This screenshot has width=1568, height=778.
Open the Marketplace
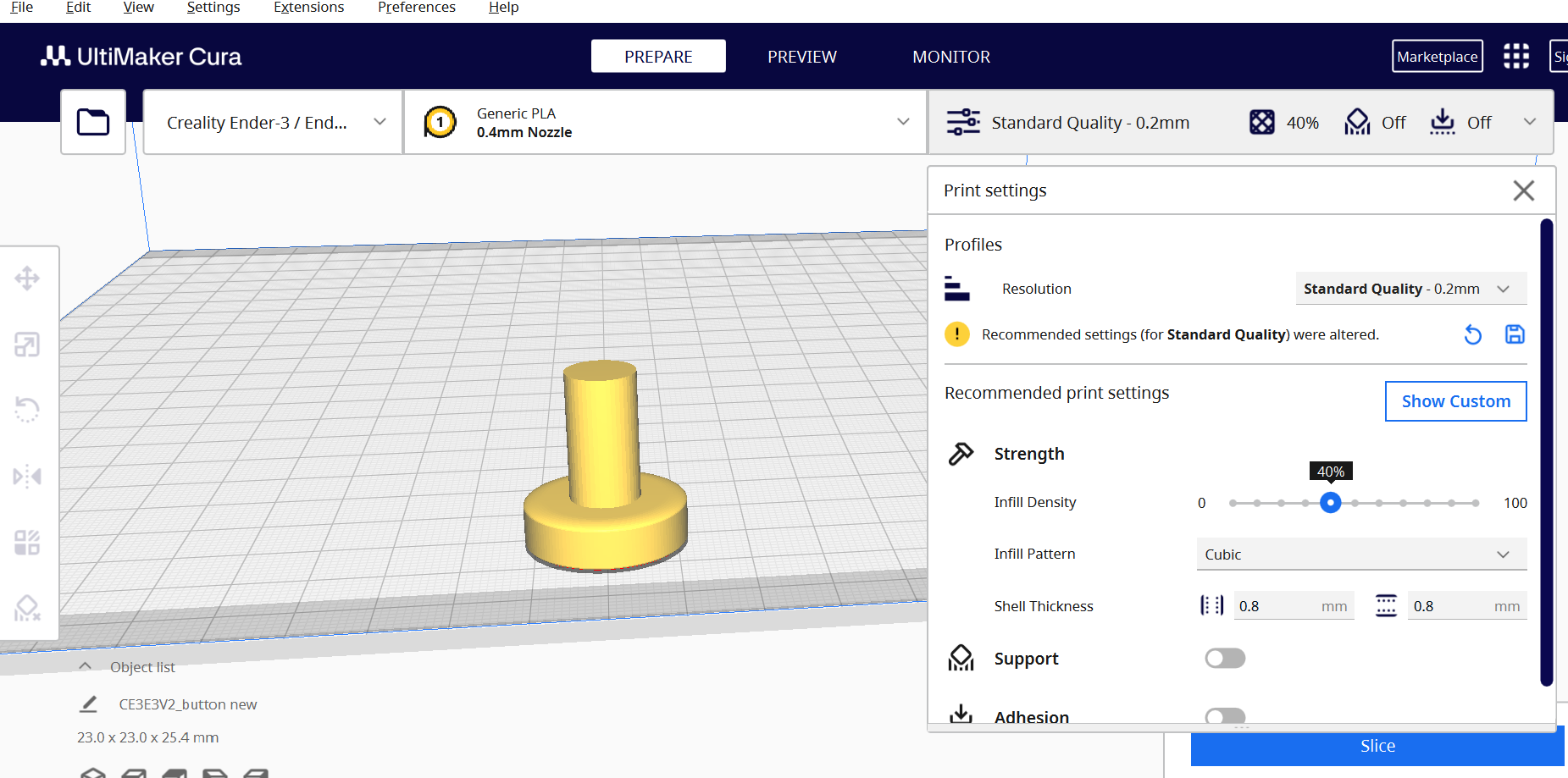click(1438, 56)
